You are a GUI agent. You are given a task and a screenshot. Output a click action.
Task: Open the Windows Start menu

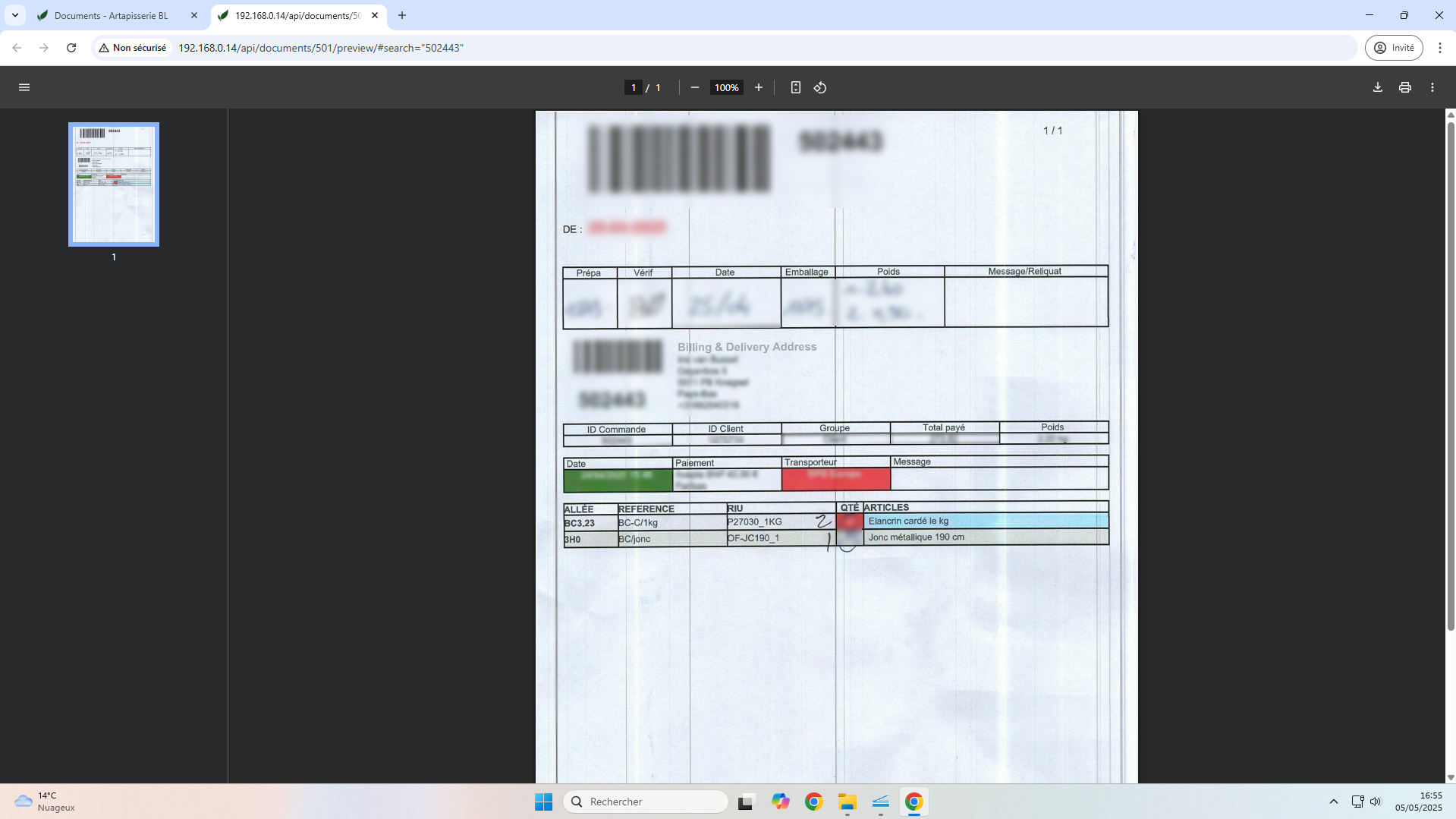point(543,802)
